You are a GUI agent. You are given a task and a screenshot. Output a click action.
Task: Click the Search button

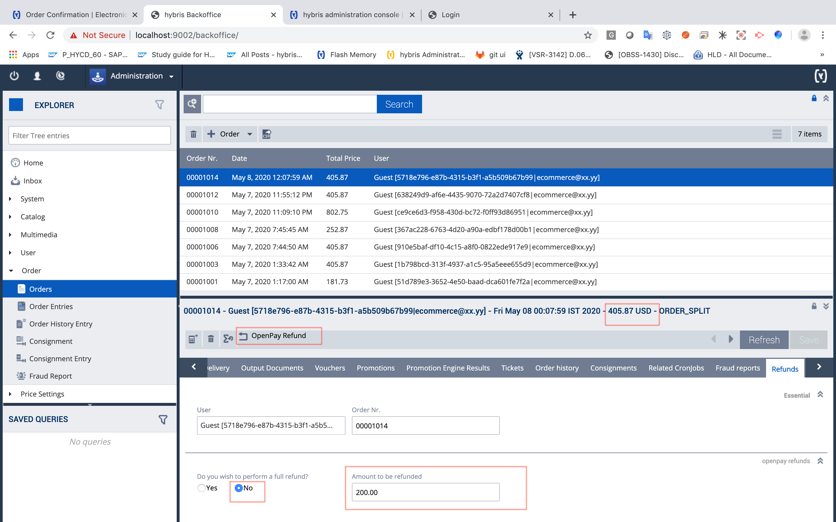[x=399, y=104]
